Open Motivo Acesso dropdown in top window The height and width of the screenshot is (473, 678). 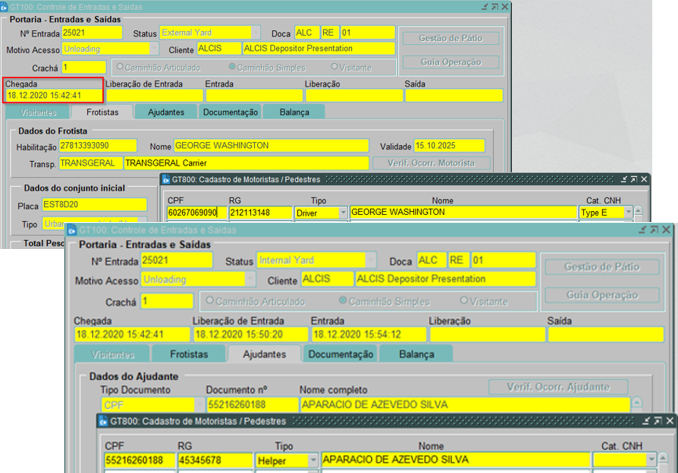pyautogui.click(x=154, y=49)
